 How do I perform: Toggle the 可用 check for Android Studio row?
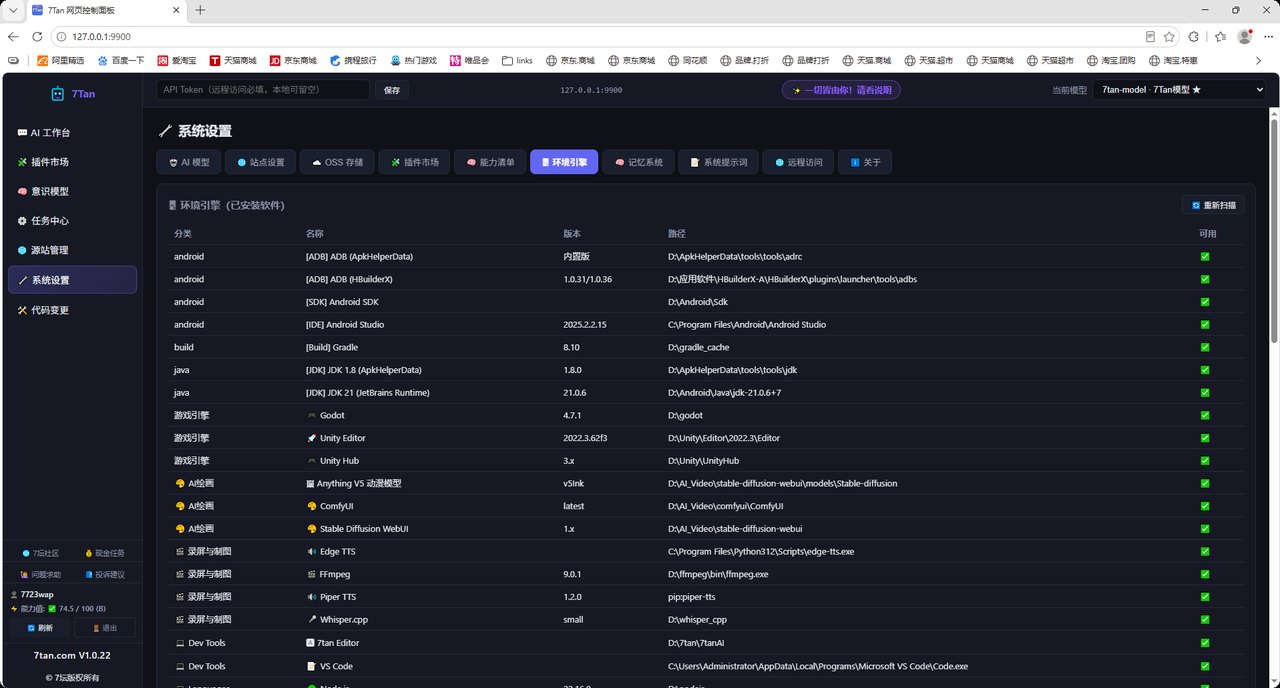[1205, 324]
